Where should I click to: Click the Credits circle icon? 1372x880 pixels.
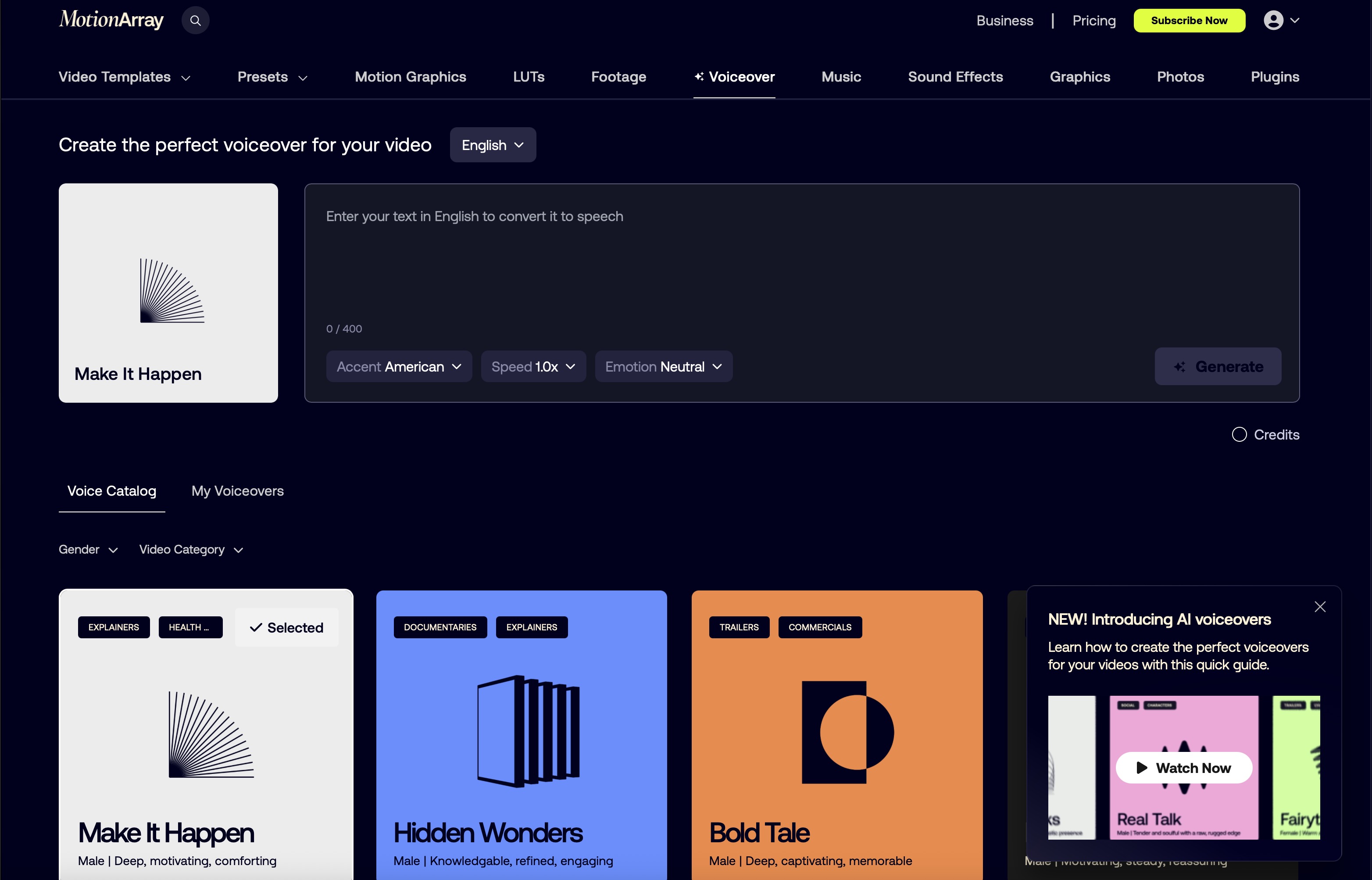pyautogui.click(x=1239, y=435)
